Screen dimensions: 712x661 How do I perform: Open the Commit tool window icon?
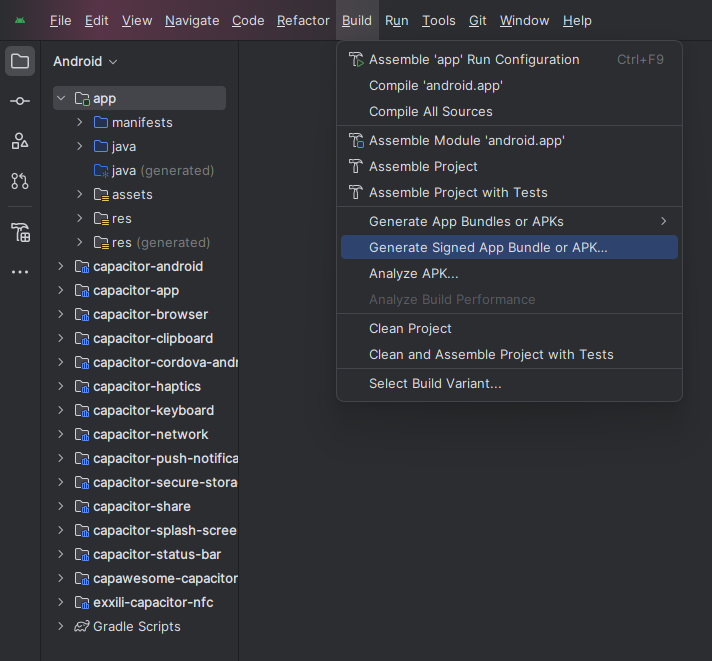point(20,101)
